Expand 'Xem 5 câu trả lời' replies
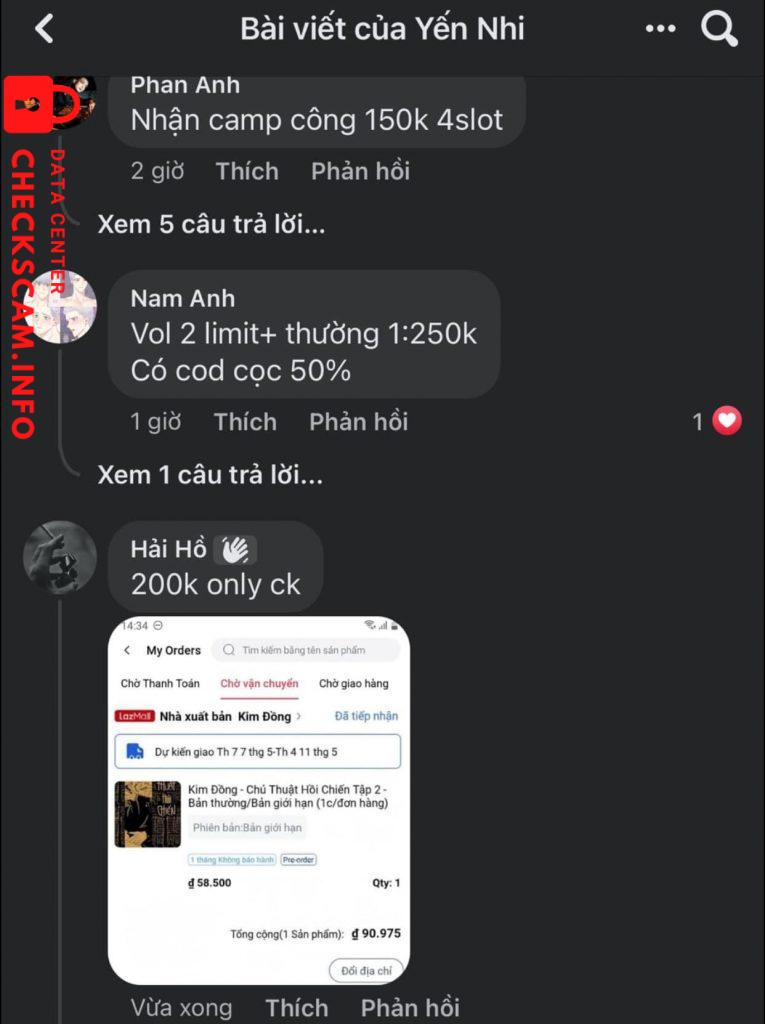Viewport: 765px width, 1024px height. 211,224
